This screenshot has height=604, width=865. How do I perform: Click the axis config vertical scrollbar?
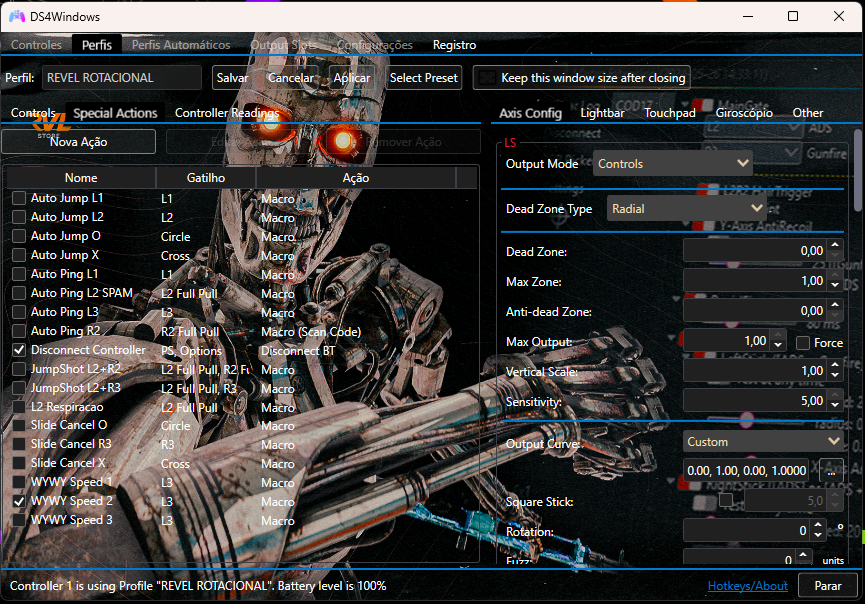(858, 170)
